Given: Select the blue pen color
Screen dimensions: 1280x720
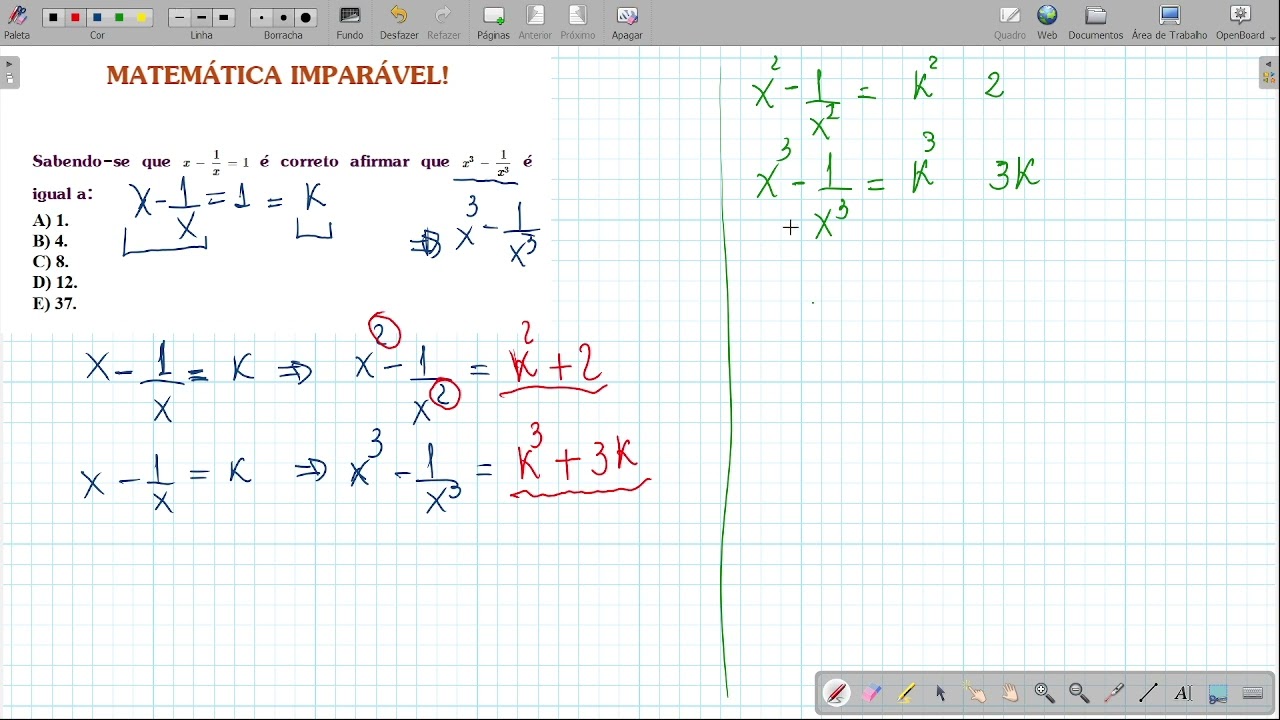Looking at the screenshot, I should click(x=97, y=18).
